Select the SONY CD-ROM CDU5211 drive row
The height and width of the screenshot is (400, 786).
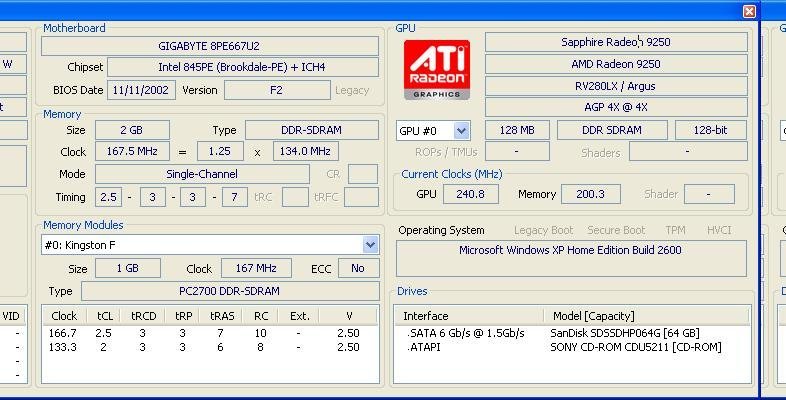coord(572,347)
